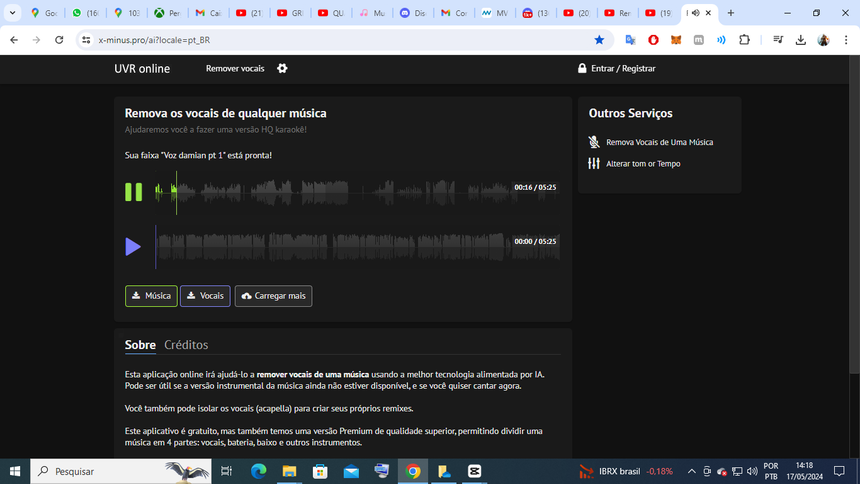This screenshot has height=484, width=860.
Task: Open the volume control in system tray
Action: point(752,471)
